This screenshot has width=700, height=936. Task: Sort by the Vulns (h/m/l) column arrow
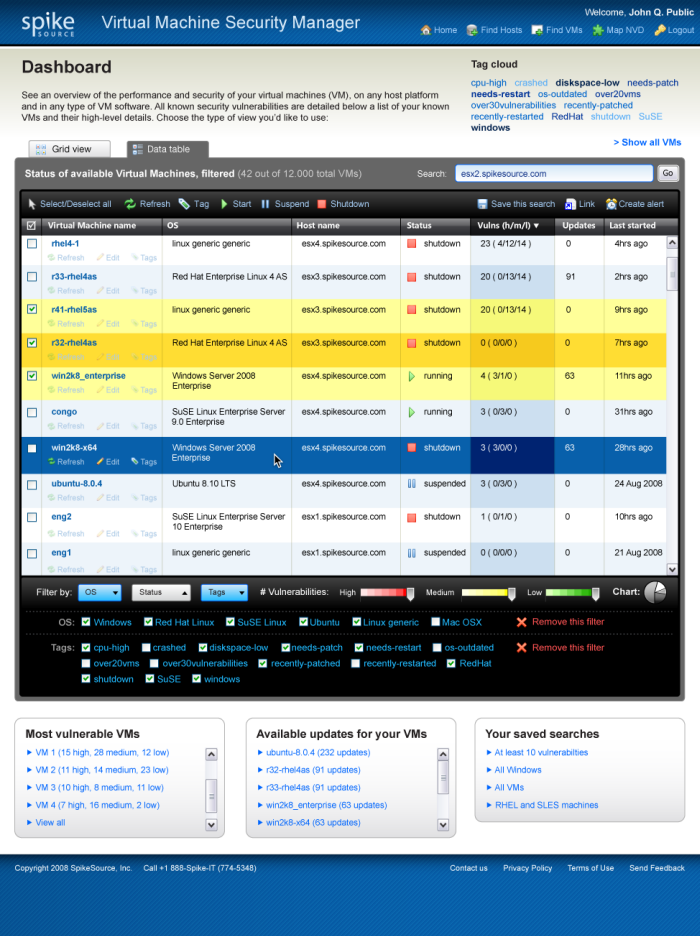(x=536, y=226)
